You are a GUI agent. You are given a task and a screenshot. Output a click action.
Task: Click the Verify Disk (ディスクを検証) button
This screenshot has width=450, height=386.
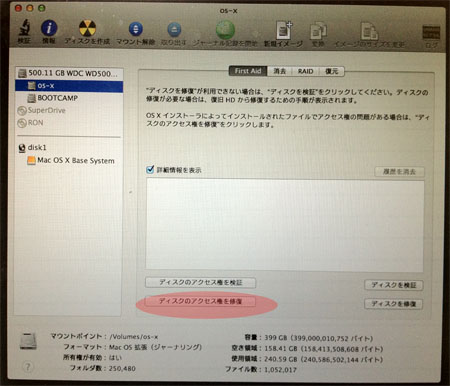[394, 285]
